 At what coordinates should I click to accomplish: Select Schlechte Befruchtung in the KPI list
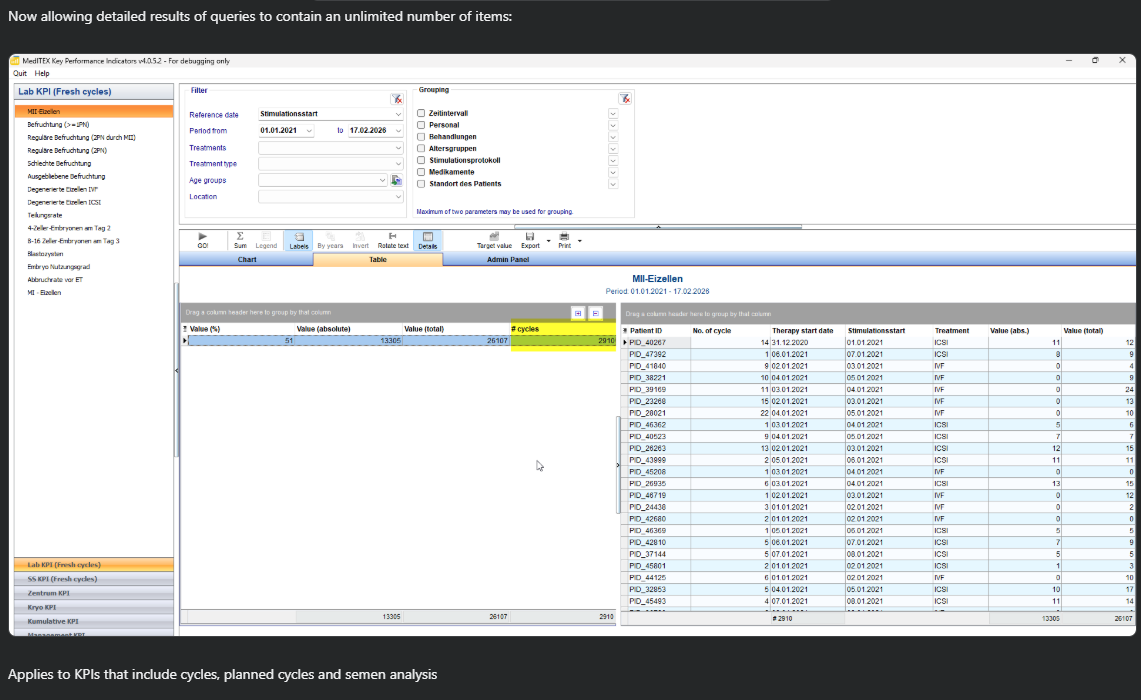click(x=59, y=163)
